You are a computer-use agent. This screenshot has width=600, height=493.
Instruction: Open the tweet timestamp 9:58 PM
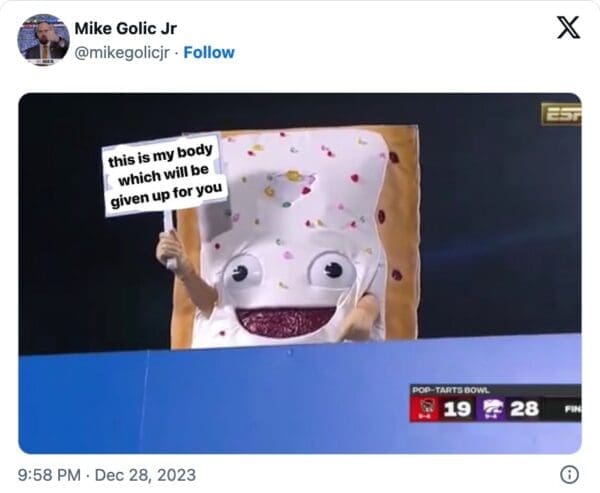pos(49,475)
